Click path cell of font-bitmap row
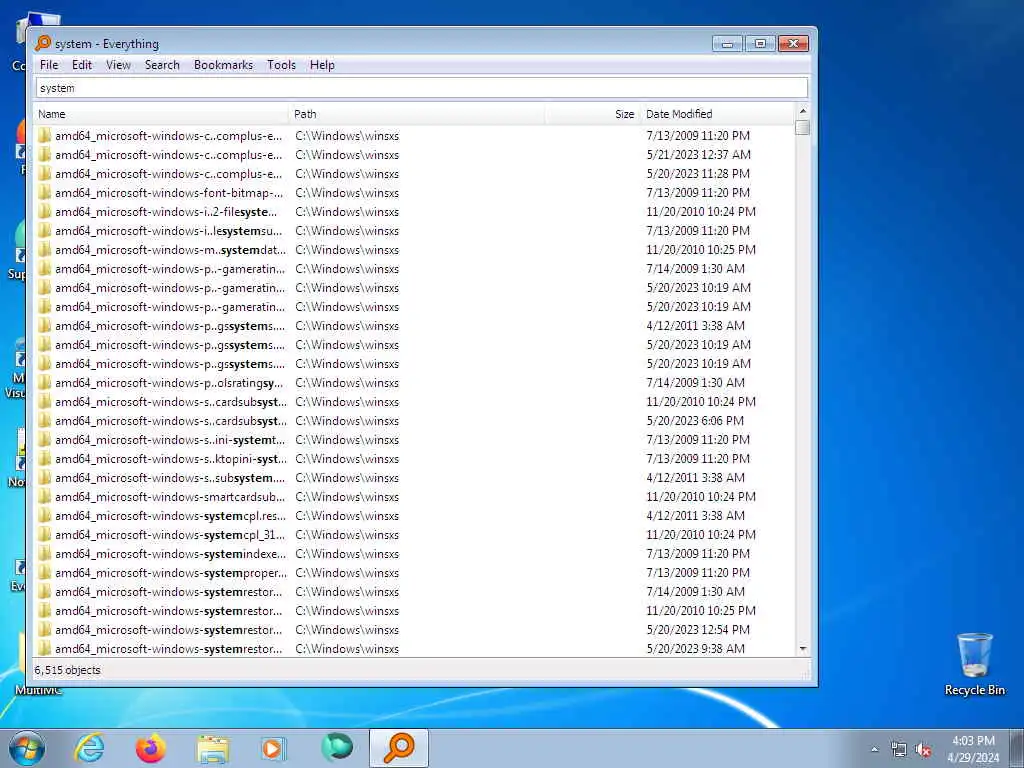Screen dimensions: 1024x768 (347, 193)
